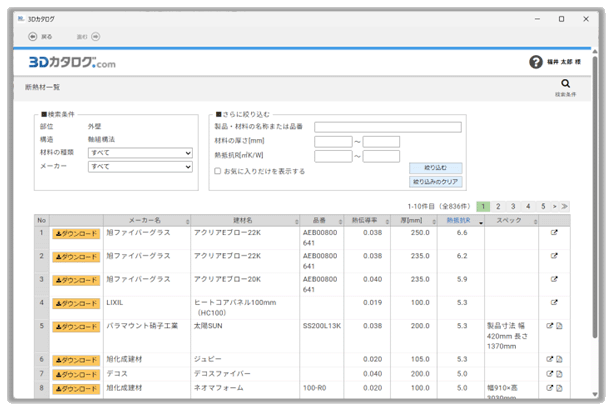Image resolution: width=612 pixels, height=410 pixels.
Task: Jump to last page with ≫ button
Action: (564, 207)
